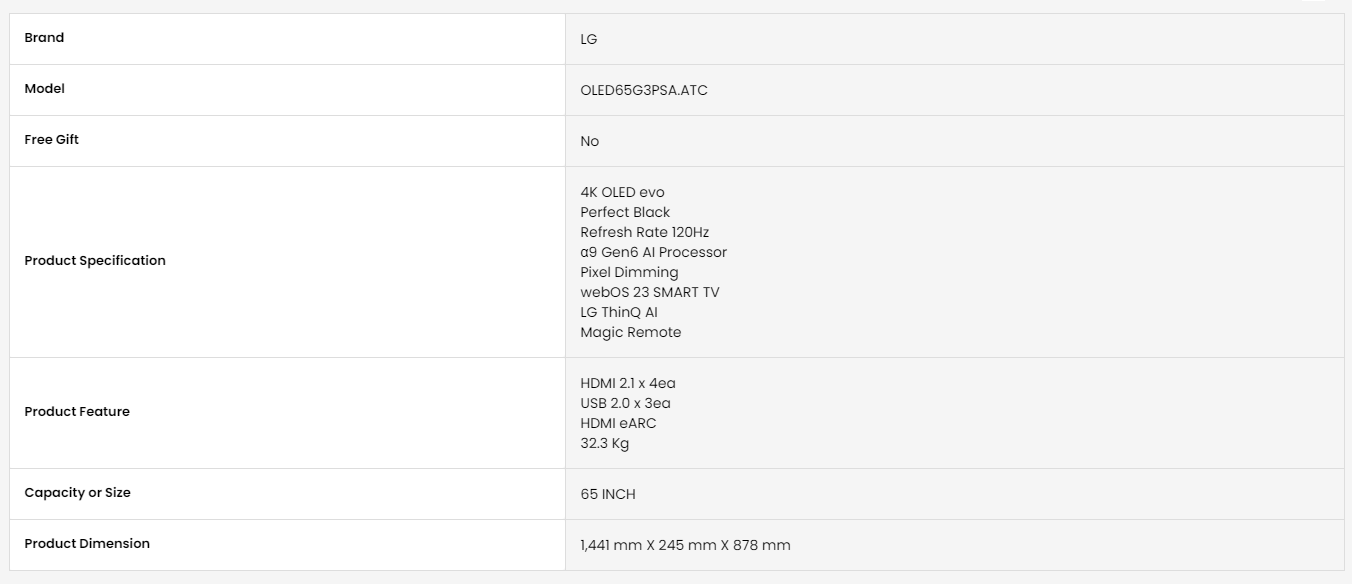The width and height of the screenshot is (1352, 584).
Task: Click the Refresh Rate 120Hz text
Action: (644, 232)
